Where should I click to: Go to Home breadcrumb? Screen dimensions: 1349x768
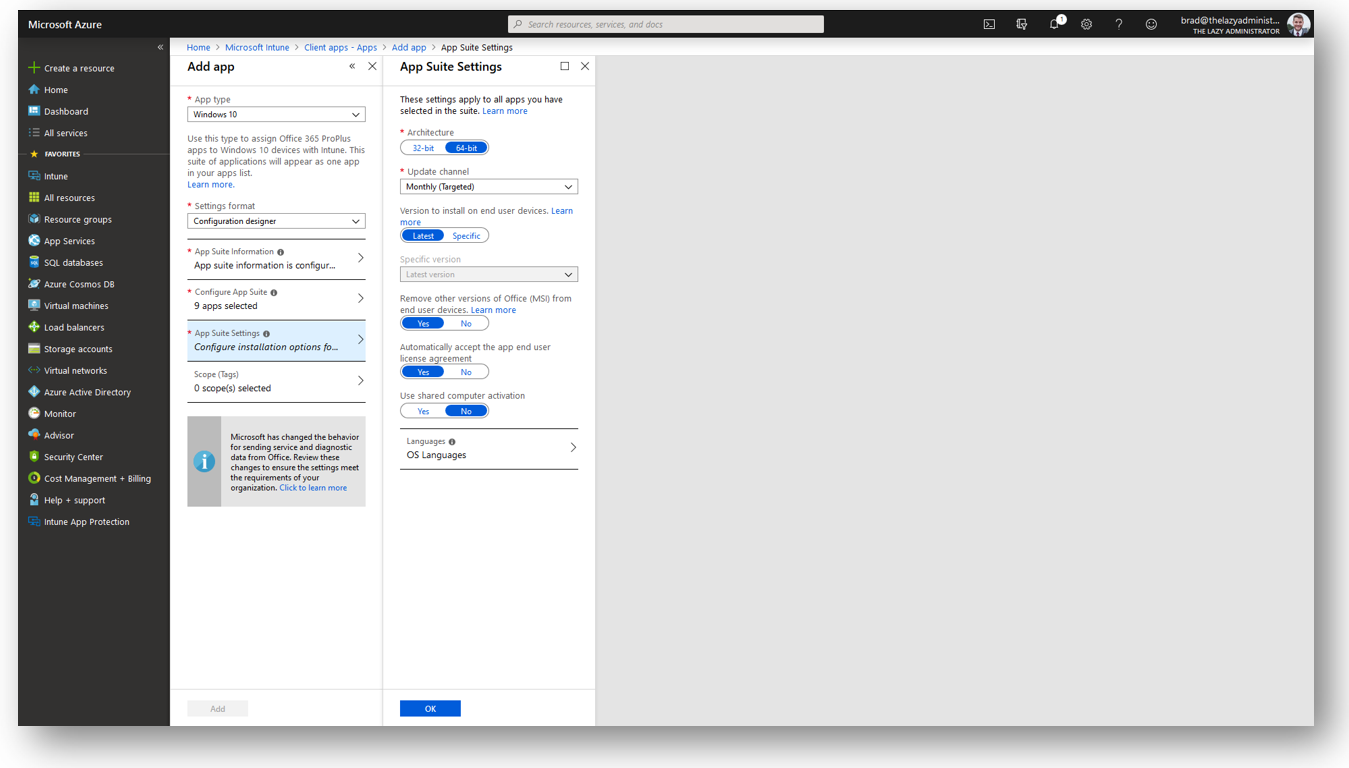coord(198,47)
